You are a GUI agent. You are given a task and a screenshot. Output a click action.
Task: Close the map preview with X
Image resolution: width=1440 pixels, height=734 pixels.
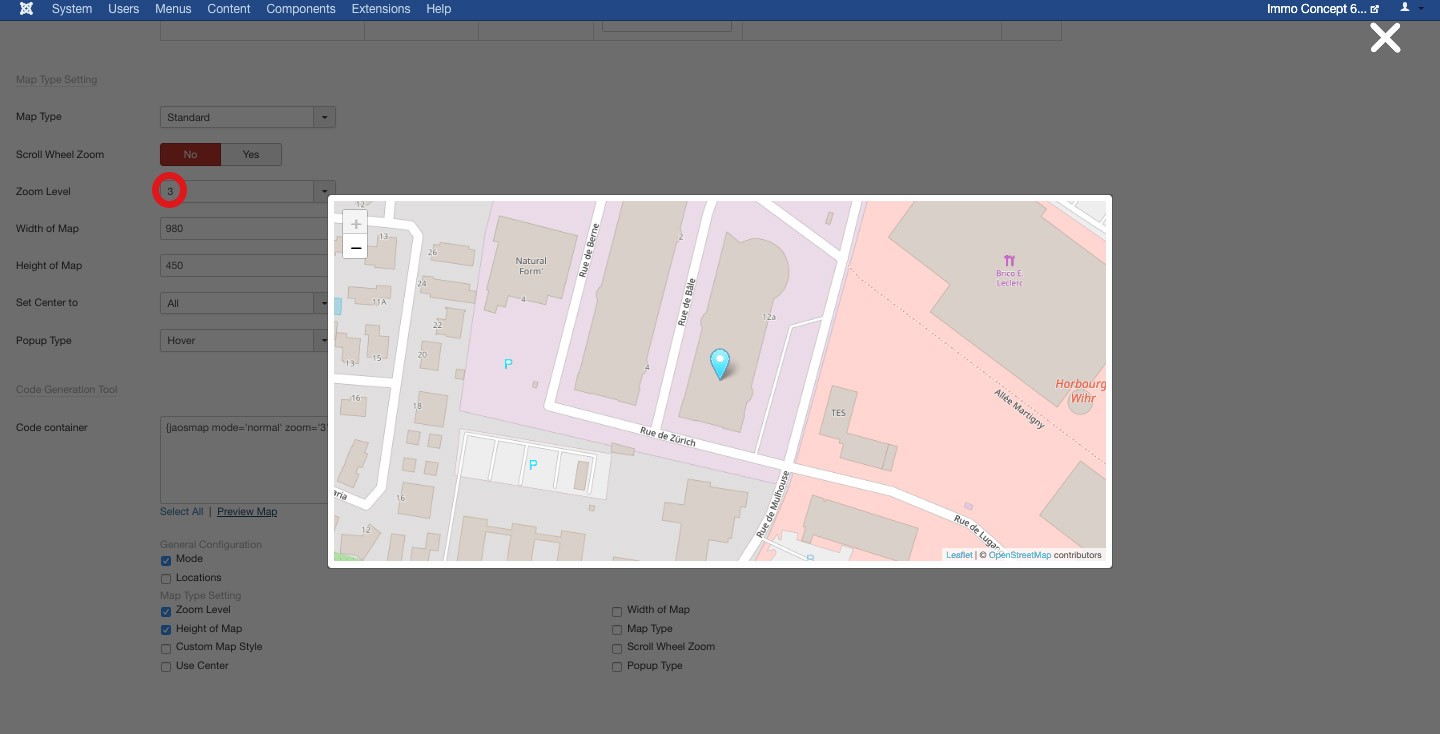(1385, 38)
